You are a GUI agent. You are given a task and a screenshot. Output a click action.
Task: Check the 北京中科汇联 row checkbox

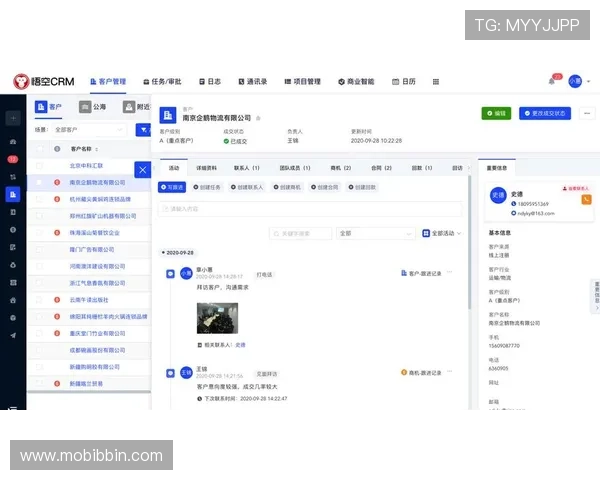pos(39,166)
